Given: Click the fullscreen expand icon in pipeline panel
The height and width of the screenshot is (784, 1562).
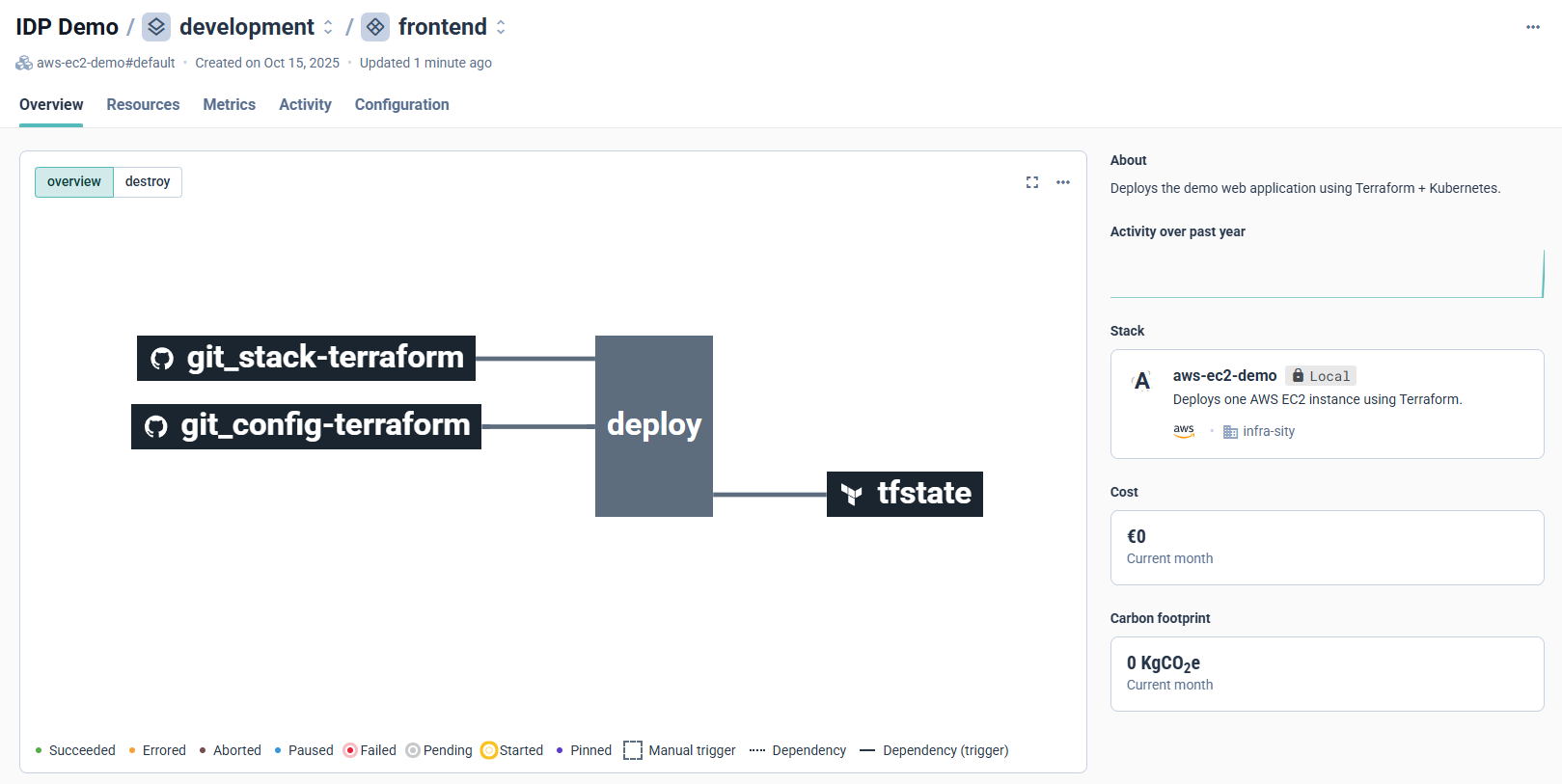Looking at the screenshot, I should click(1032, 182).
